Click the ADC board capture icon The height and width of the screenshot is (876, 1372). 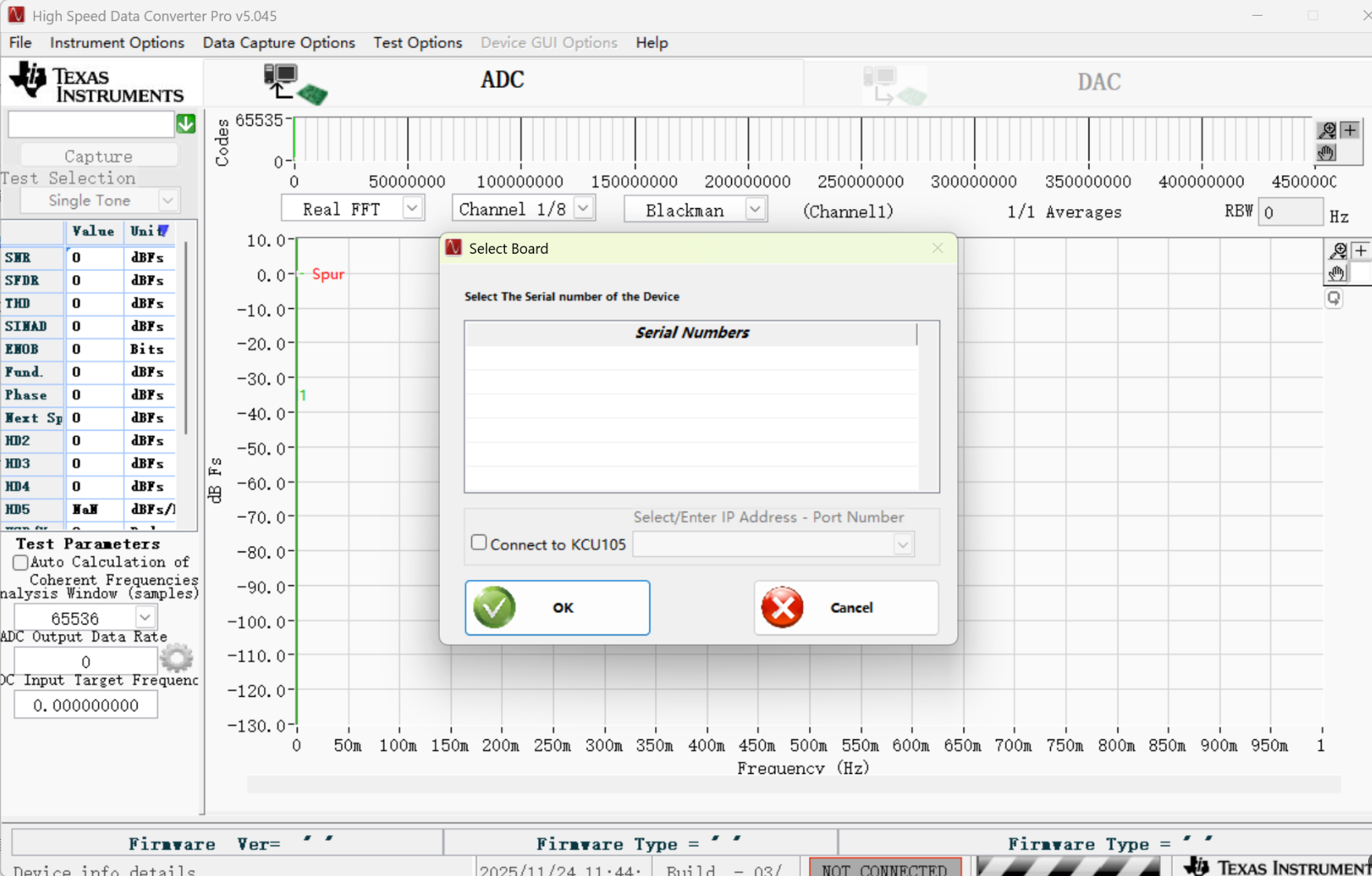(x=295, y=84)
